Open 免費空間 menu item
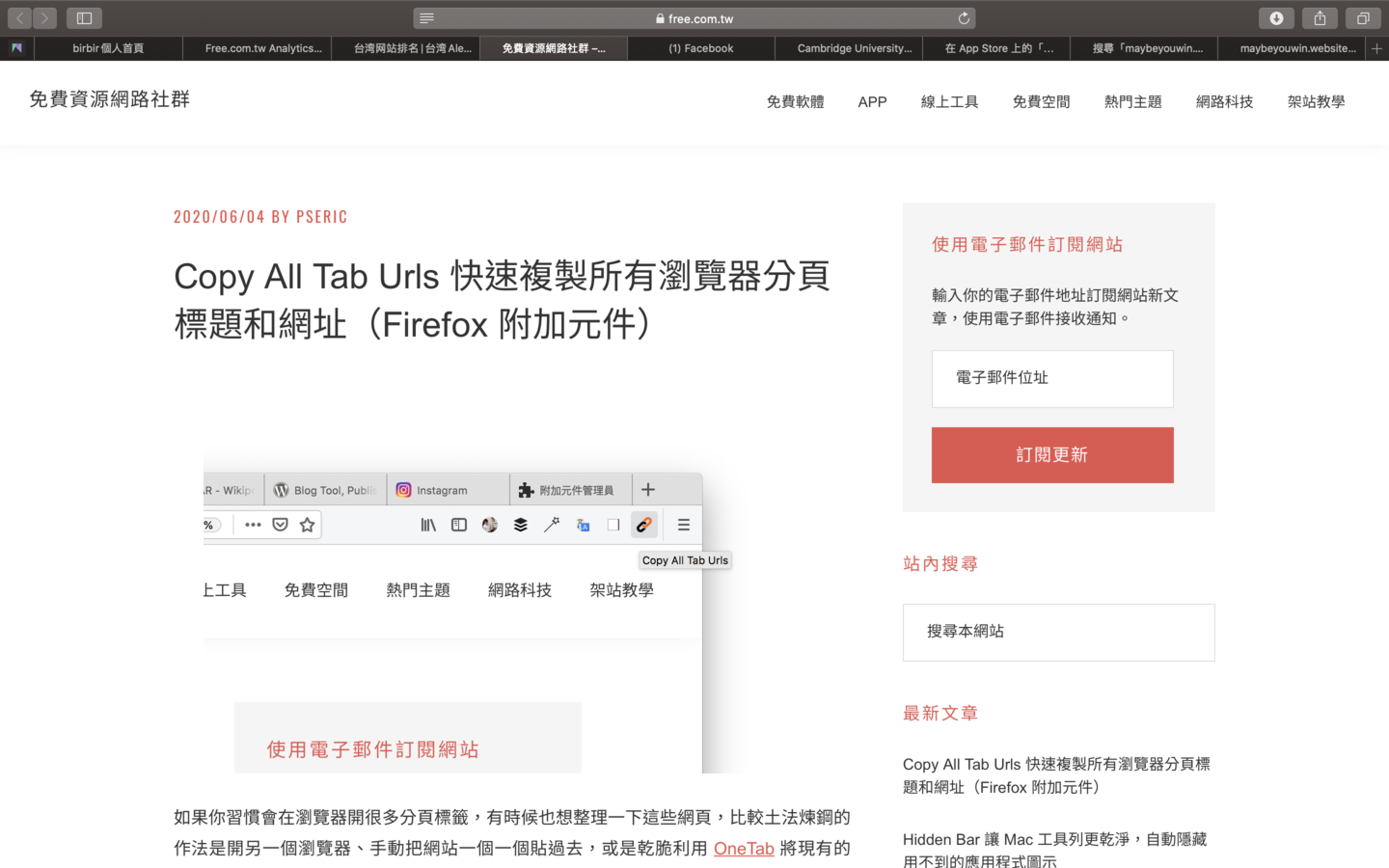Viewport: 1389px width, 868px height. click(1041, 102)
